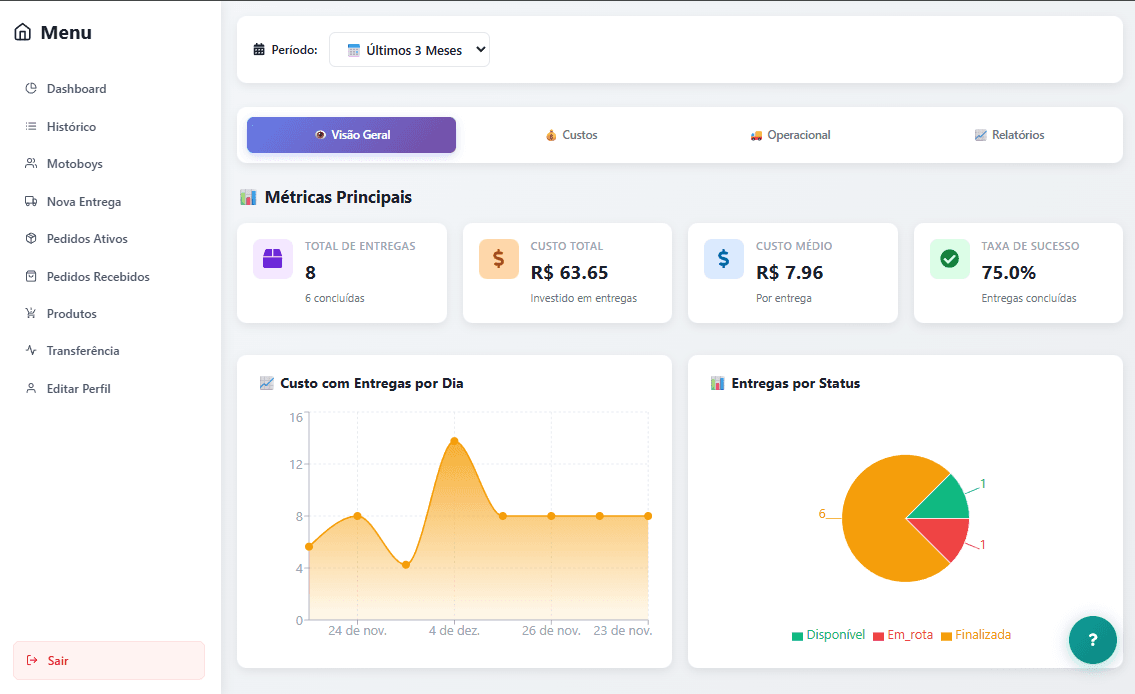
Task: Click the green checkmark icon on Taxa de Sucesso
Action: (x=949, y=259)
